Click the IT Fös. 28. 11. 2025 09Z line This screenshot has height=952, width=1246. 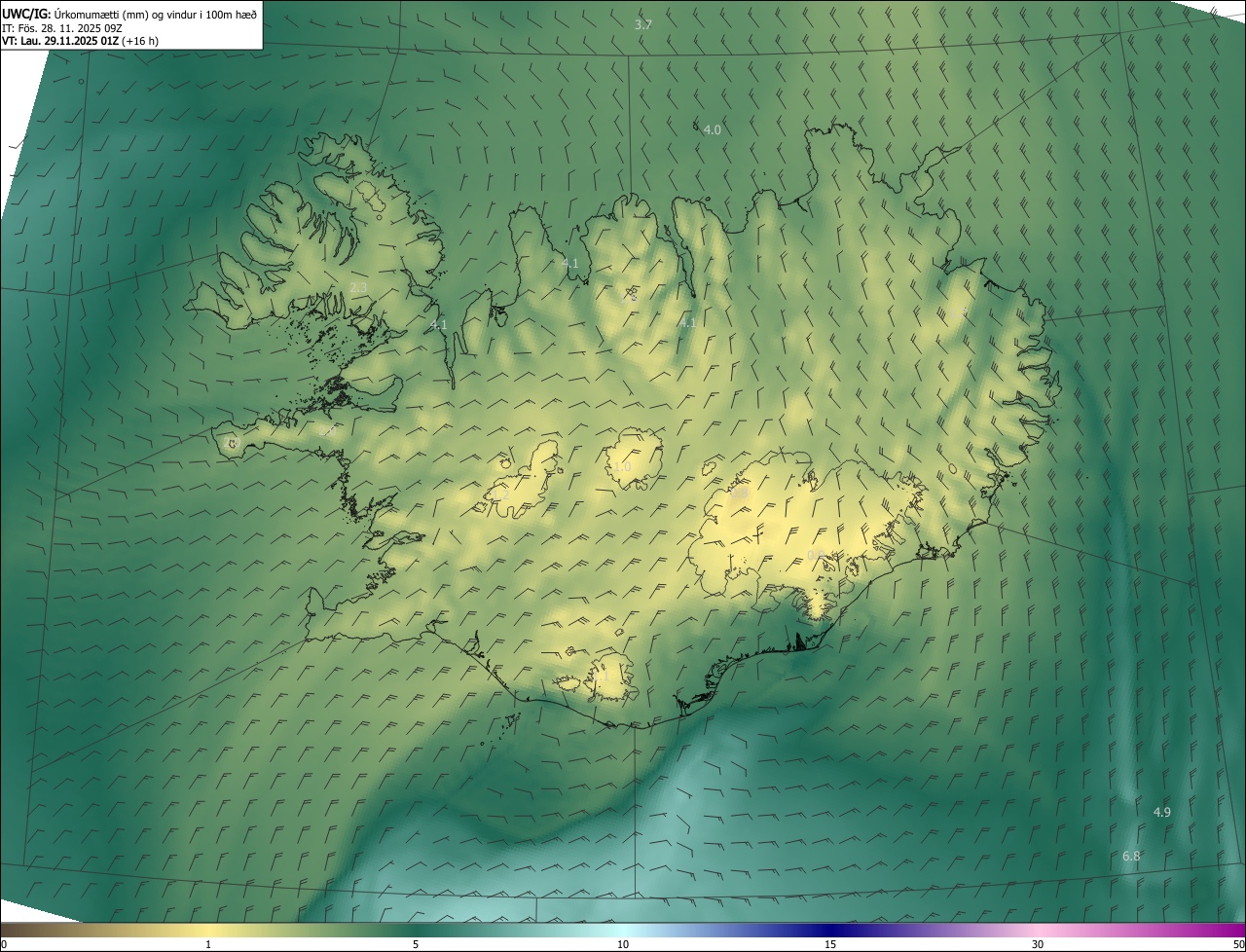pyautogui.click(x=62, y=27)
